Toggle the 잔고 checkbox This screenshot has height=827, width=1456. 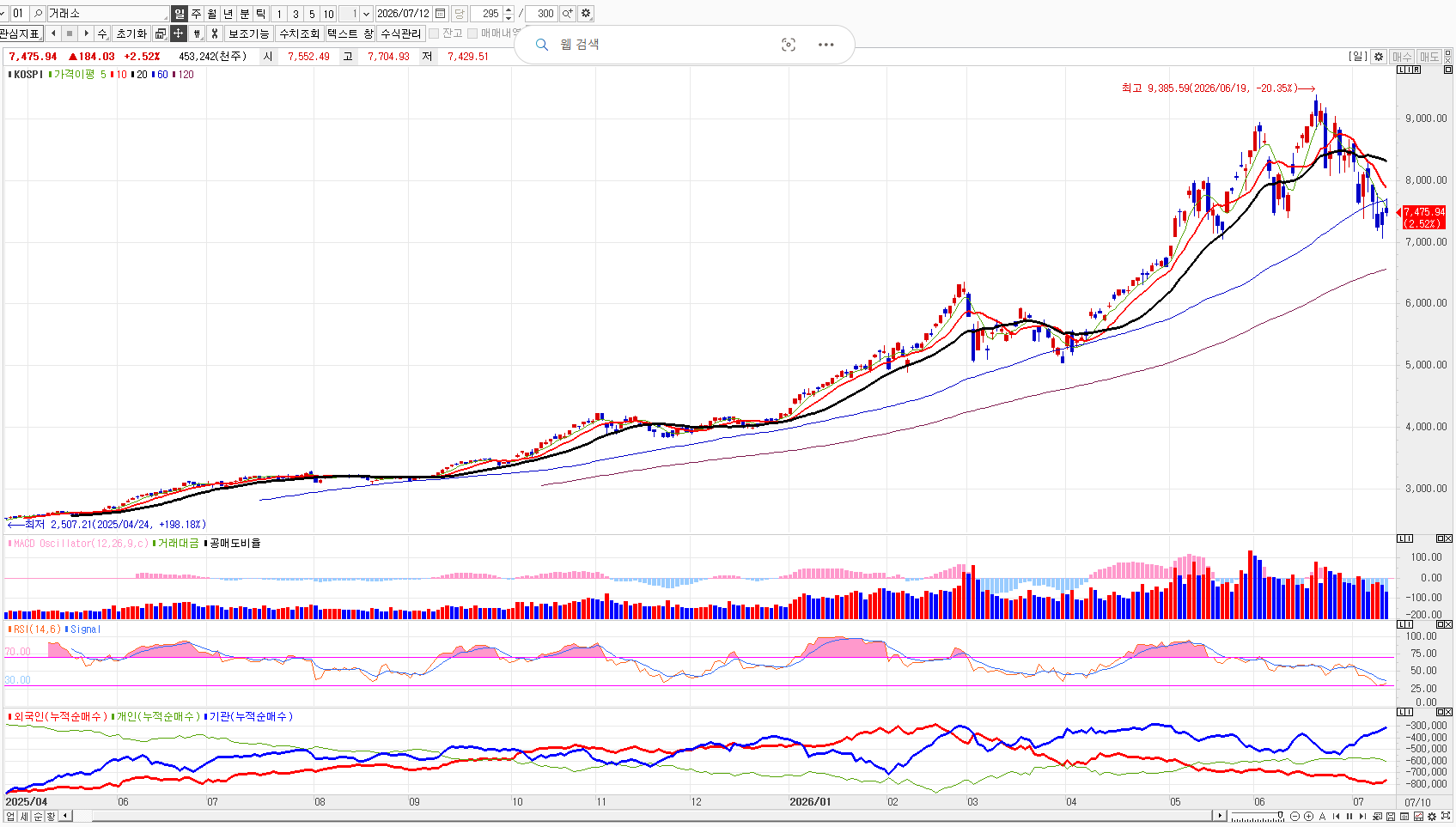(x=434, y=33)
